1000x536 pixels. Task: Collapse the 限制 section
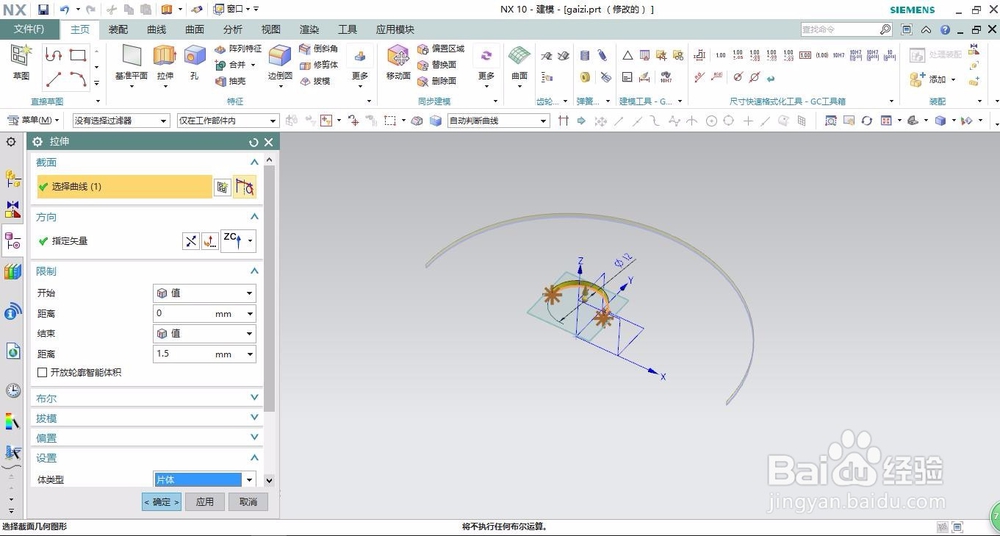pyautogui.click(x=254, y=271)
